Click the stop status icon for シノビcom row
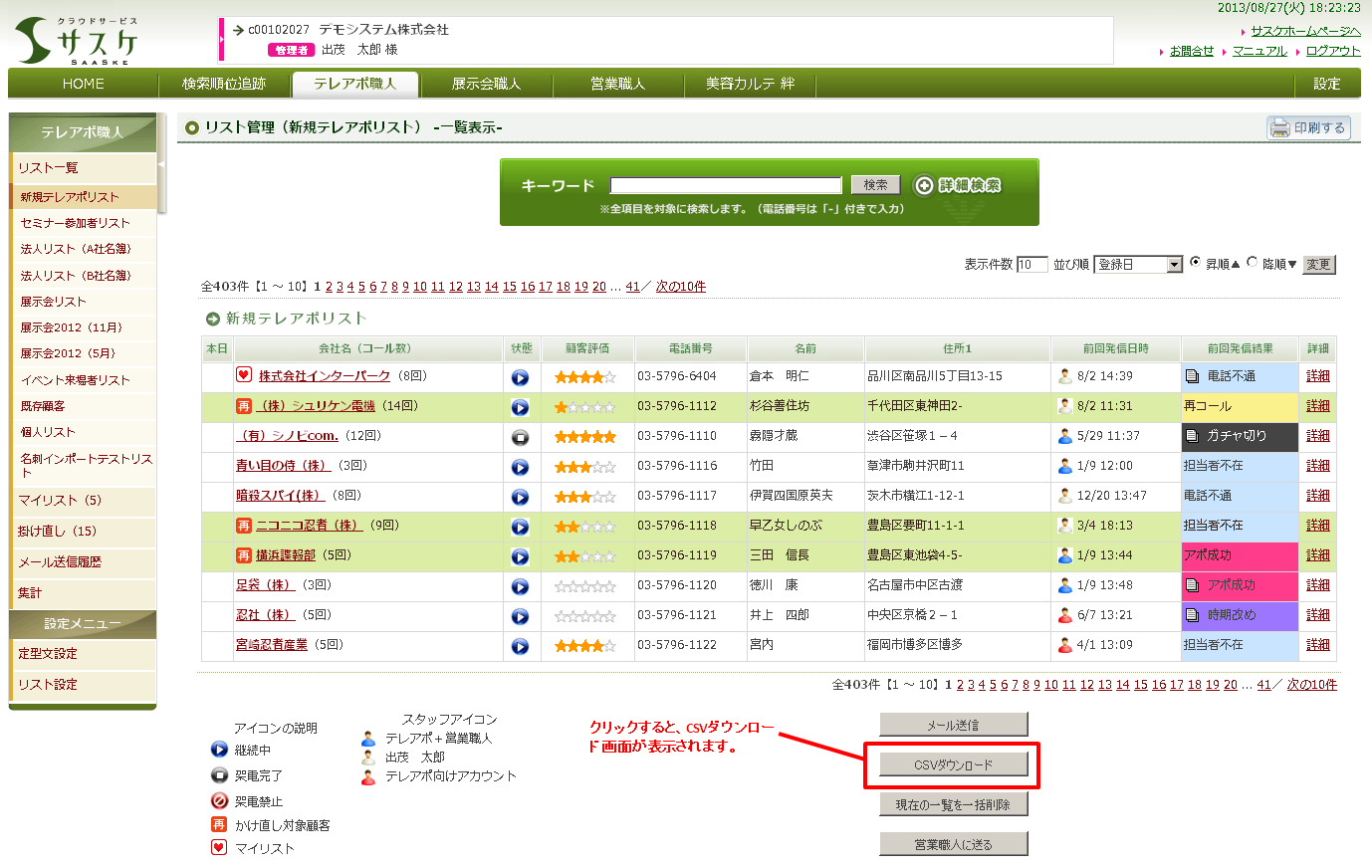Viewport: 1372px width, 868px height. coord(520,437)
